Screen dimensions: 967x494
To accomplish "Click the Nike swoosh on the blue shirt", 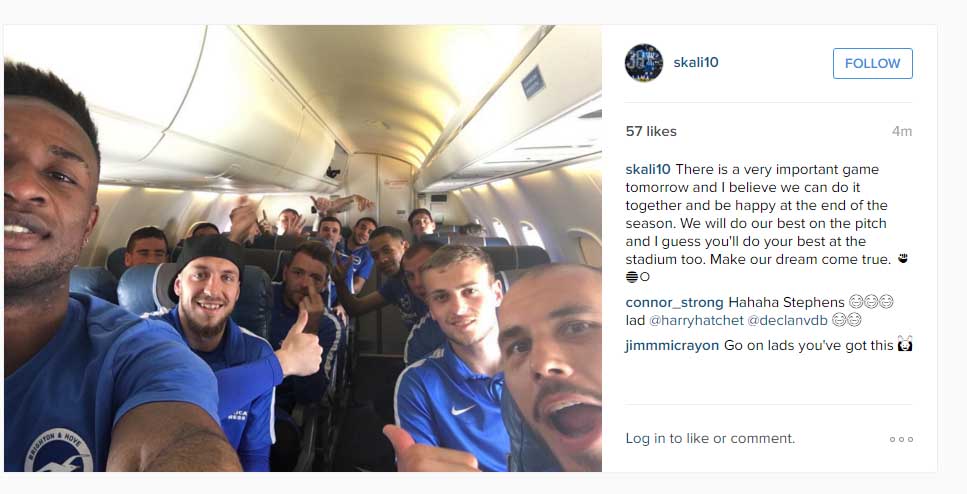I will 463,410.
